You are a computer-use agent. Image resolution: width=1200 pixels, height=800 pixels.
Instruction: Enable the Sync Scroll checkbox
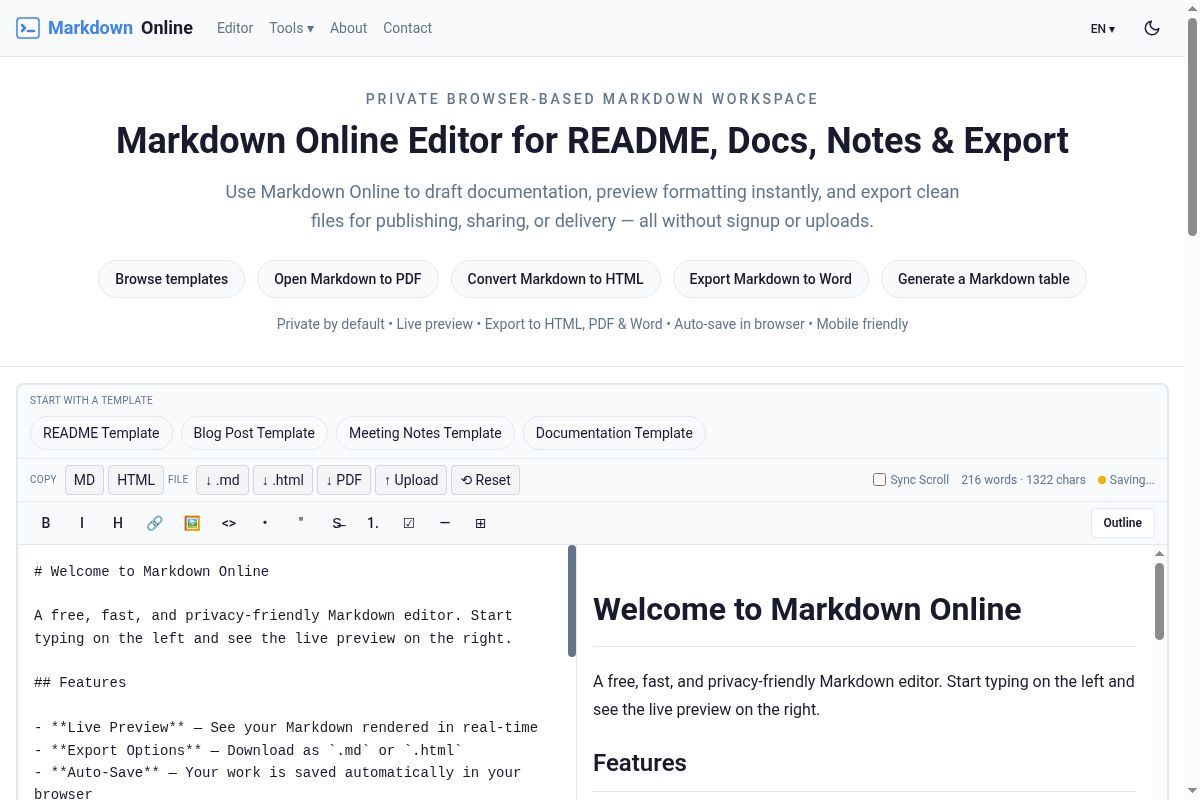point(880,480)
